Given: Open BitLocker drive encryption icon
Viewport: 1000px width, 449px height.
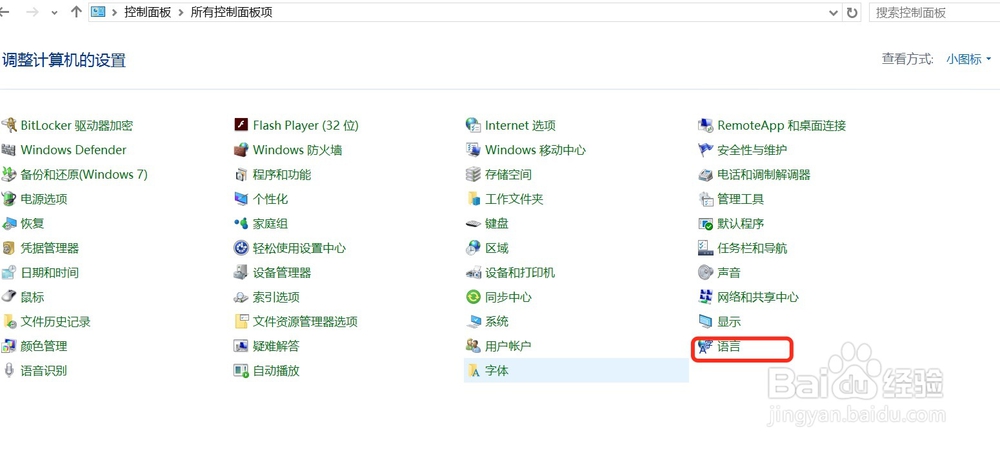Looking at the screenshot, I should [8, 125].
